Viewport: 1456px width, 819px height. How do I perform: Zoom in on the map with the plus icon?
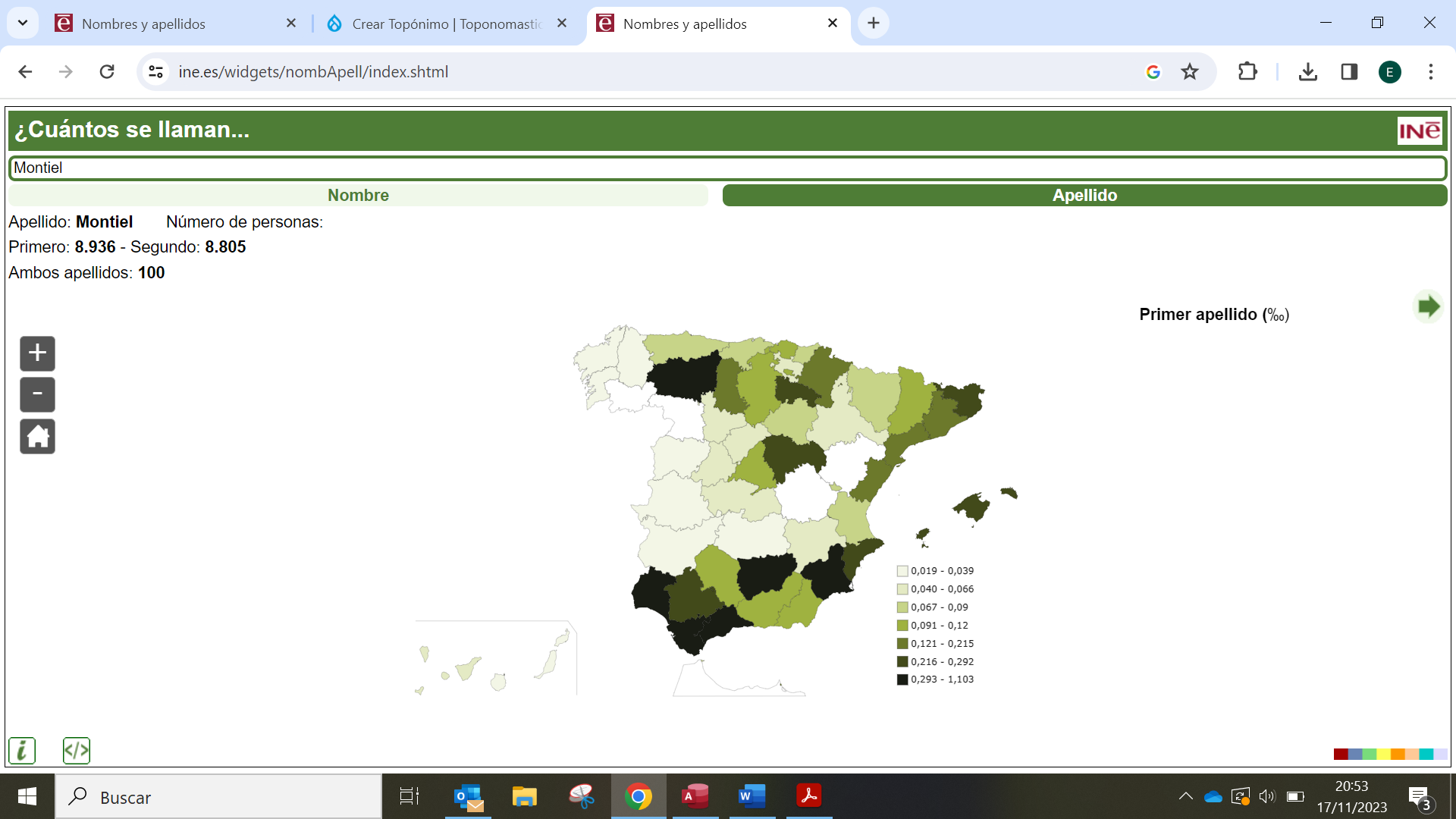pos(36,353)
